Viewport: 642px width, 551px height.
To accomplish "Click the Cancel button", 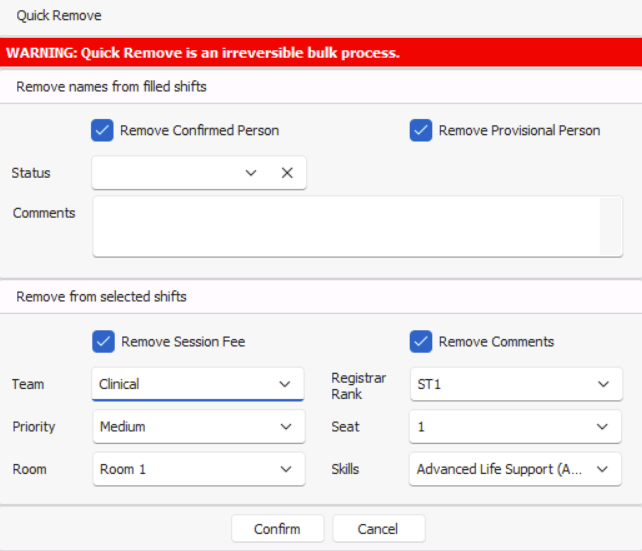I will [x=378, y=529].
